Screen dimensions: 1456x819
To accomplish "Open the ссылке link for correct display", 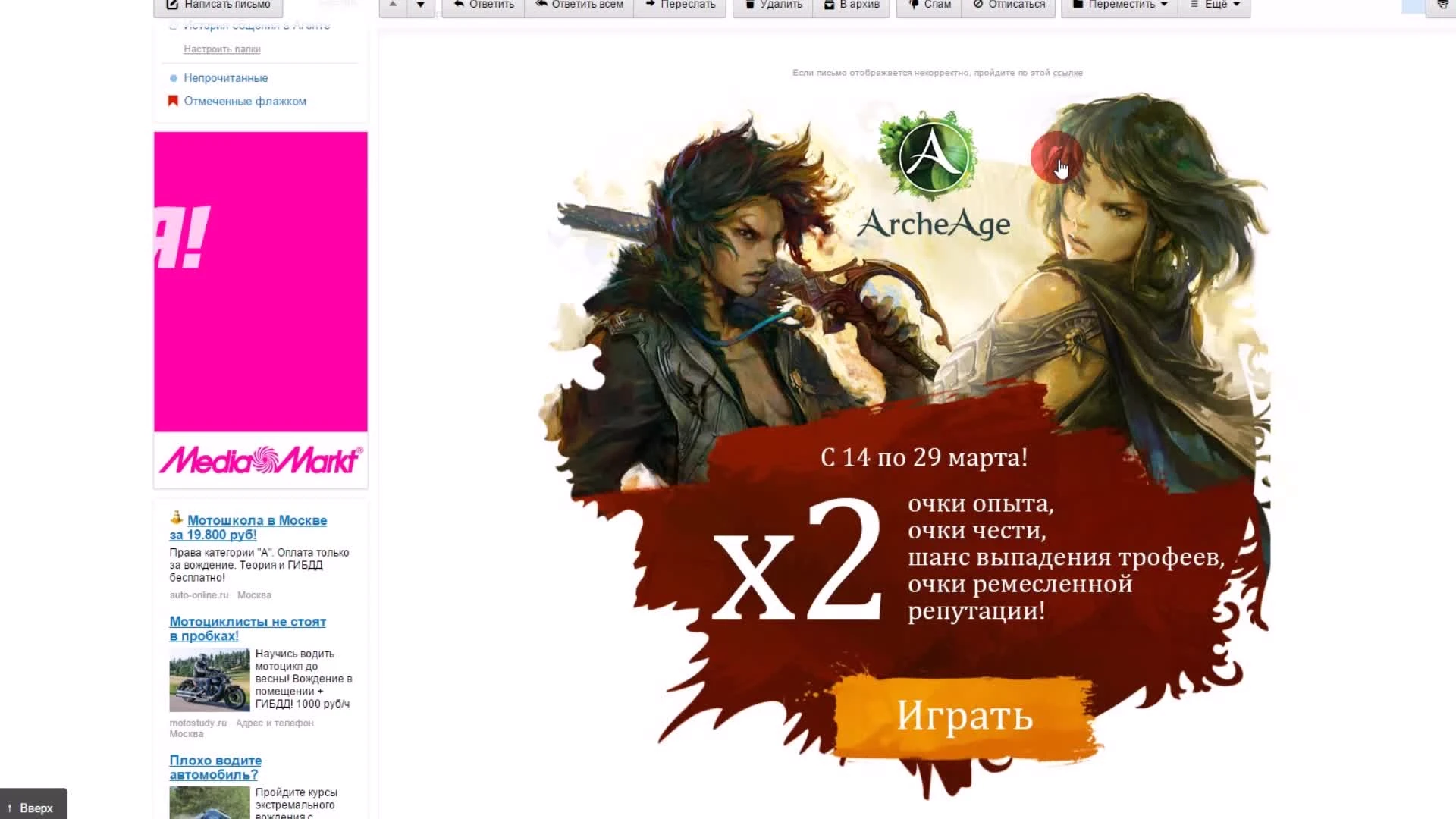I will [1067, 73].
